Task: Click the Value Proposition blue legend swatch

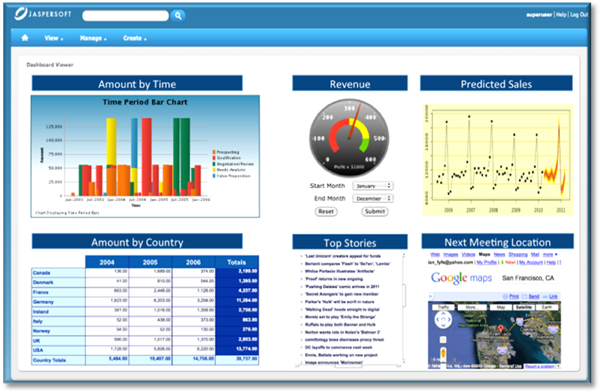Action: 214,176
